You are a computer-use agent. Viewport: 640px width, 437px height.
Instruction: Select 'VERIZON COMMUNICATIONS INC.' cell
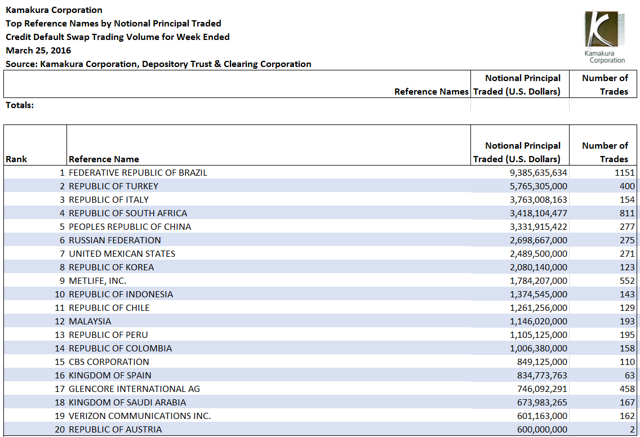(140, 415)
